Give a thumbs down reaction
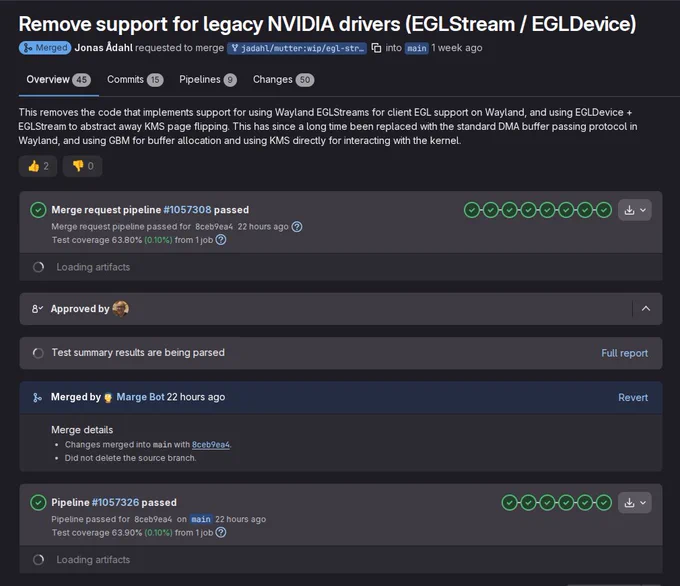The image size is (680, 586). pyautogui.click(x=82, y=166)
